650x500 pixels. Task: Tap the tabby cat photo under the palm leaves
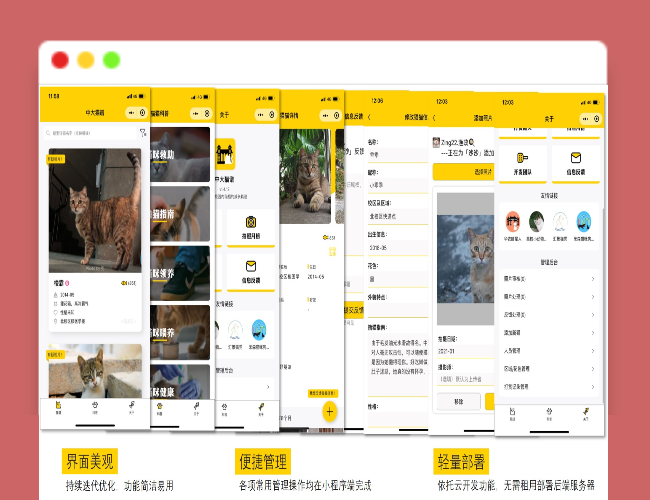tap(305, 176)
